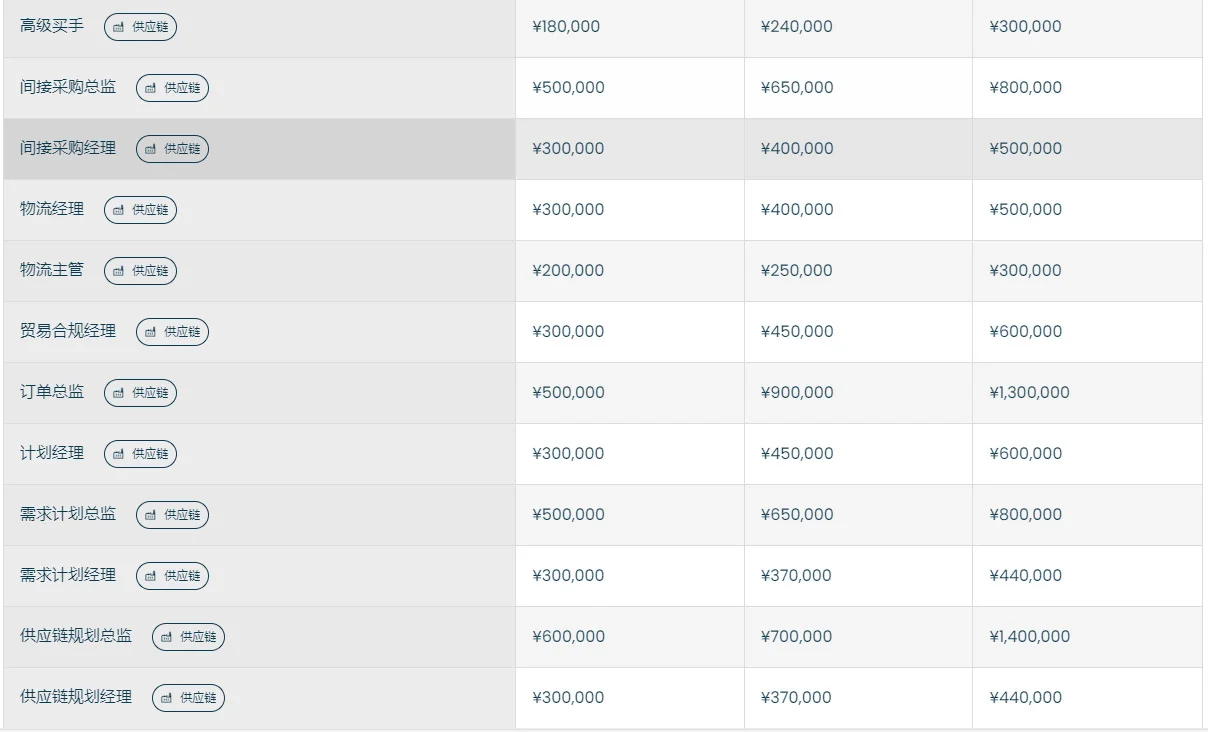Click the ¥900,000 median salary cell
Image resolution: width=1208 pixels, height=732 pixels.
858,393
